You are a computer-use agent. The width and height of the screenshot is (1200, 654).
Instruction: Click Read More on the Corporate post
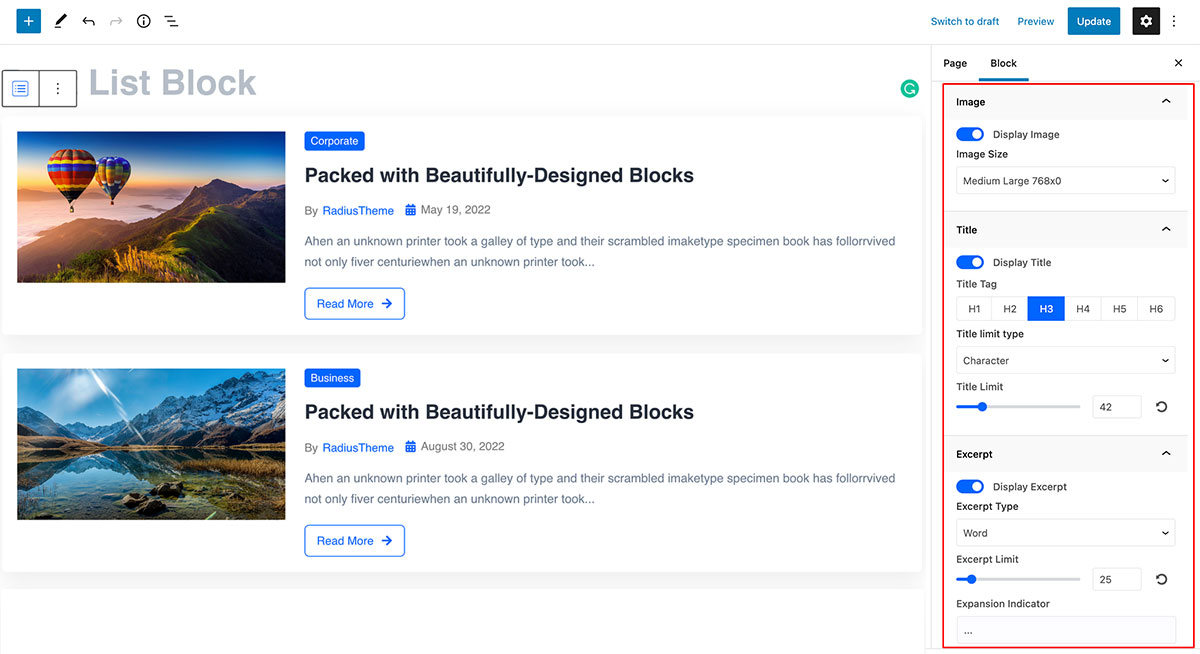(354, 304)
